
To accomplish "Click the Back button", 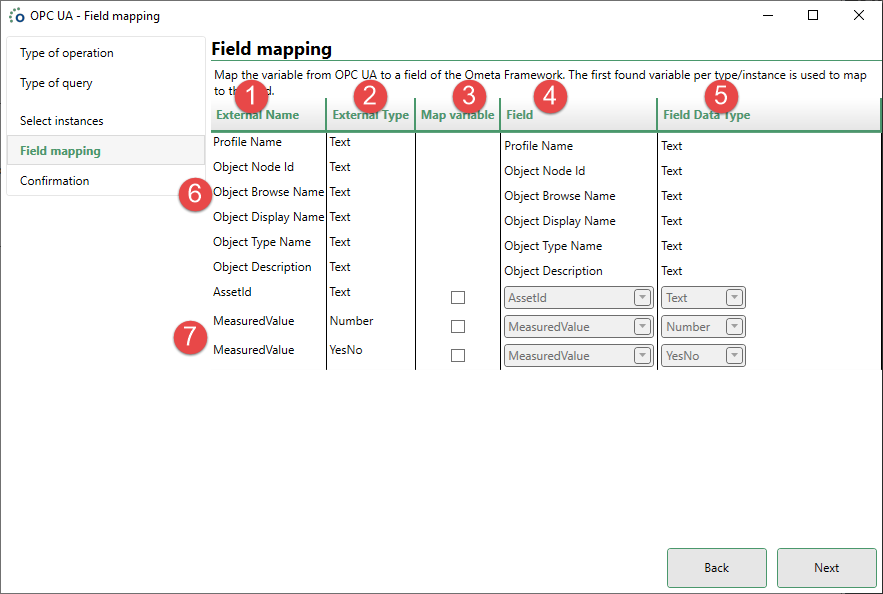I will pos(716,568).
